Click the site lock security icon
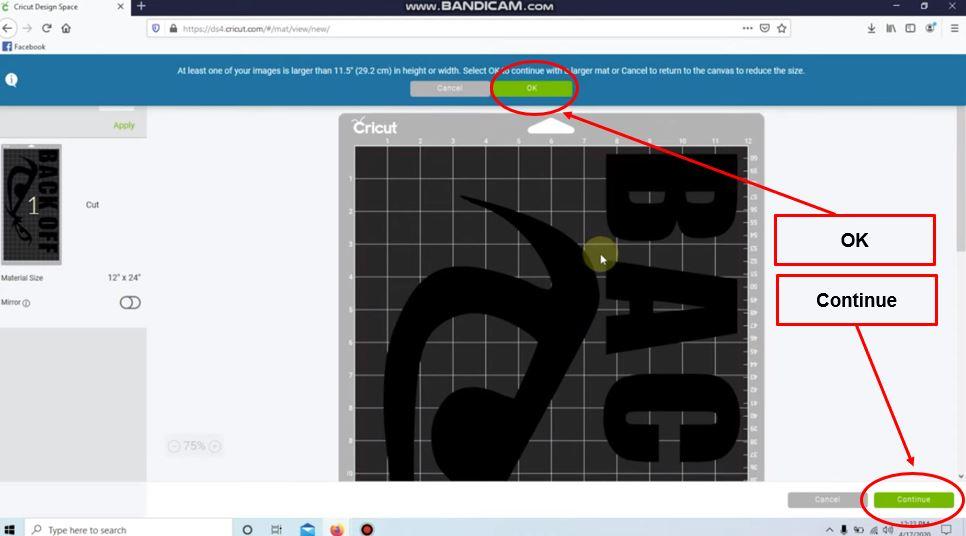 tap(173, 28)
